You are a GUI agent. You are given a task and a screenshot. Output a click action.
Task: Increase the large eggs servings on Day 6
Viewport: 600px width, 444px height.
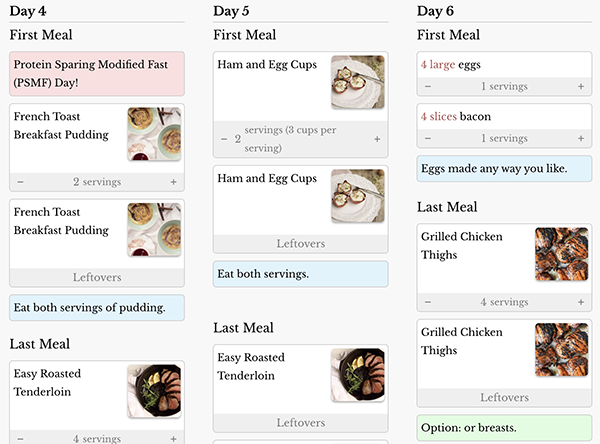point(581,86)
